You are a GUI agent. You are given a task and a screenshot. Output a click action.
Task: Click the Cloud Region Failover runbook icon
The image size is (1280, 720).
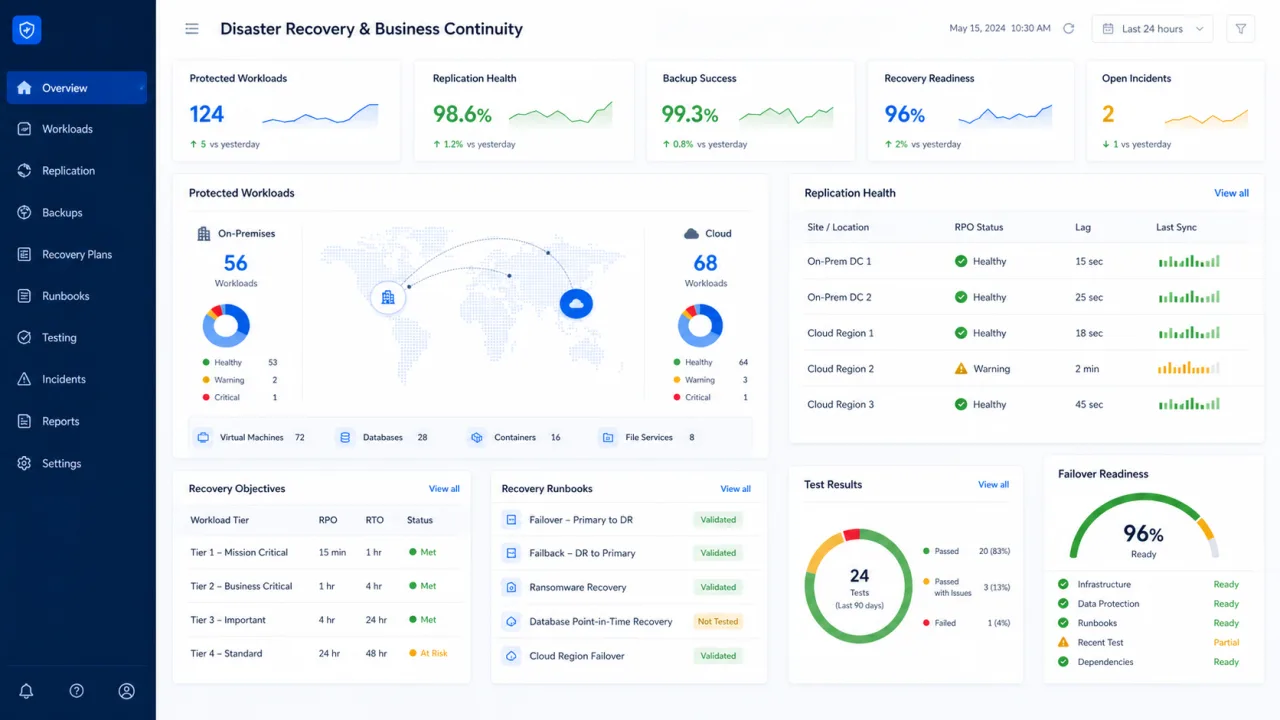(x=511, y=656)
